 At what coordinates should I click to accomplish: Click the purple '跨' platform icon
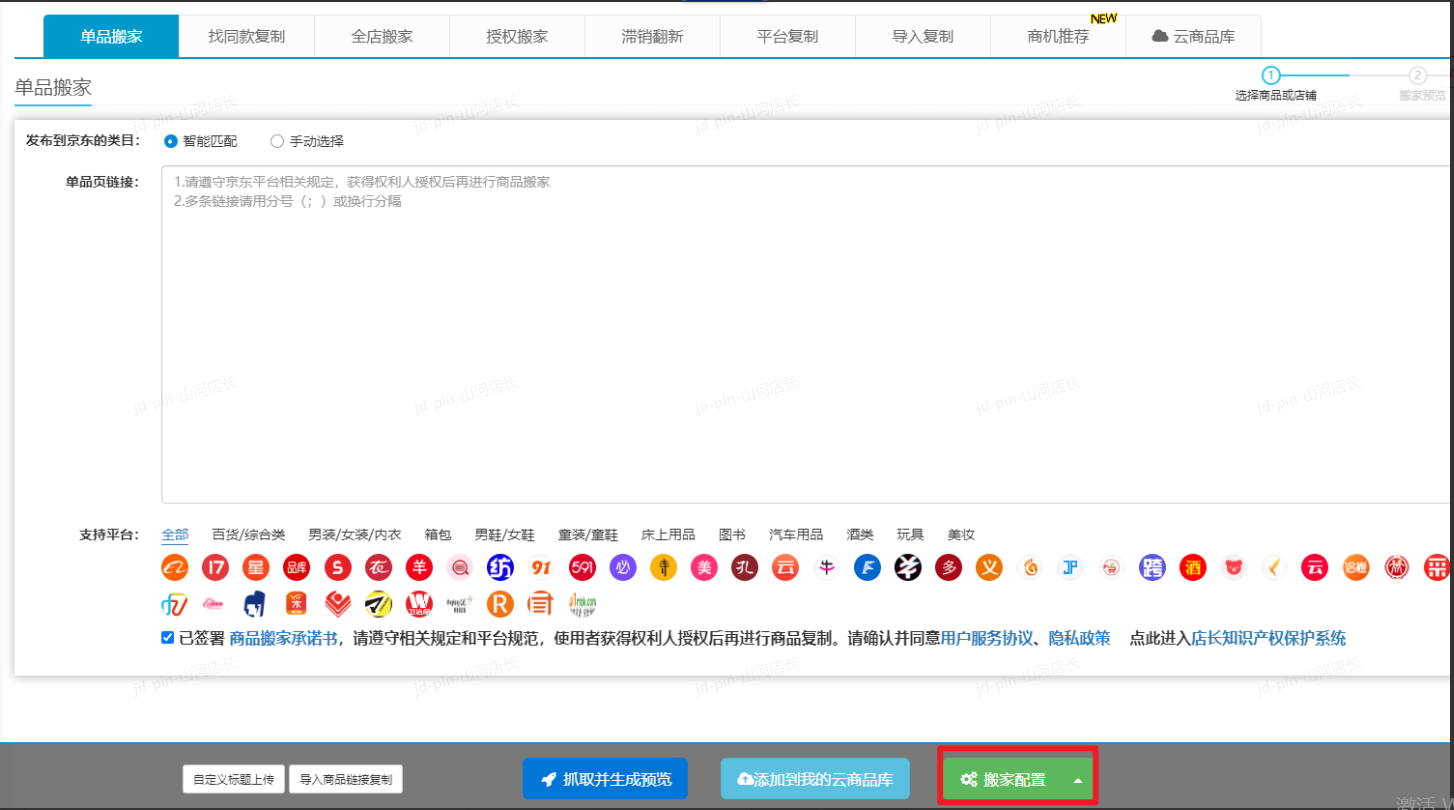(x=1152, y=568)
